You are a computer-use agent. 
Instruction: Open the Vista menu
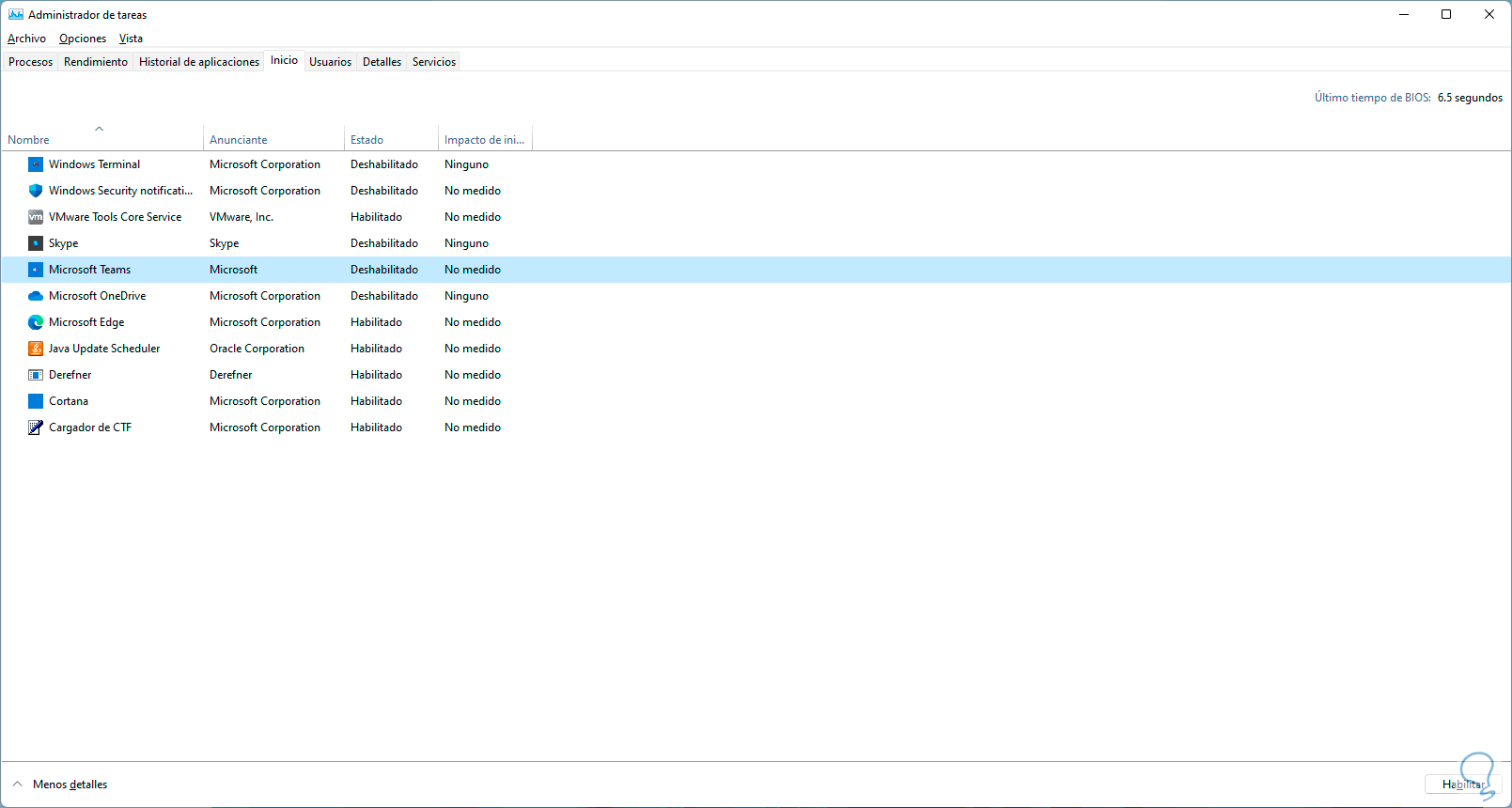131,39
